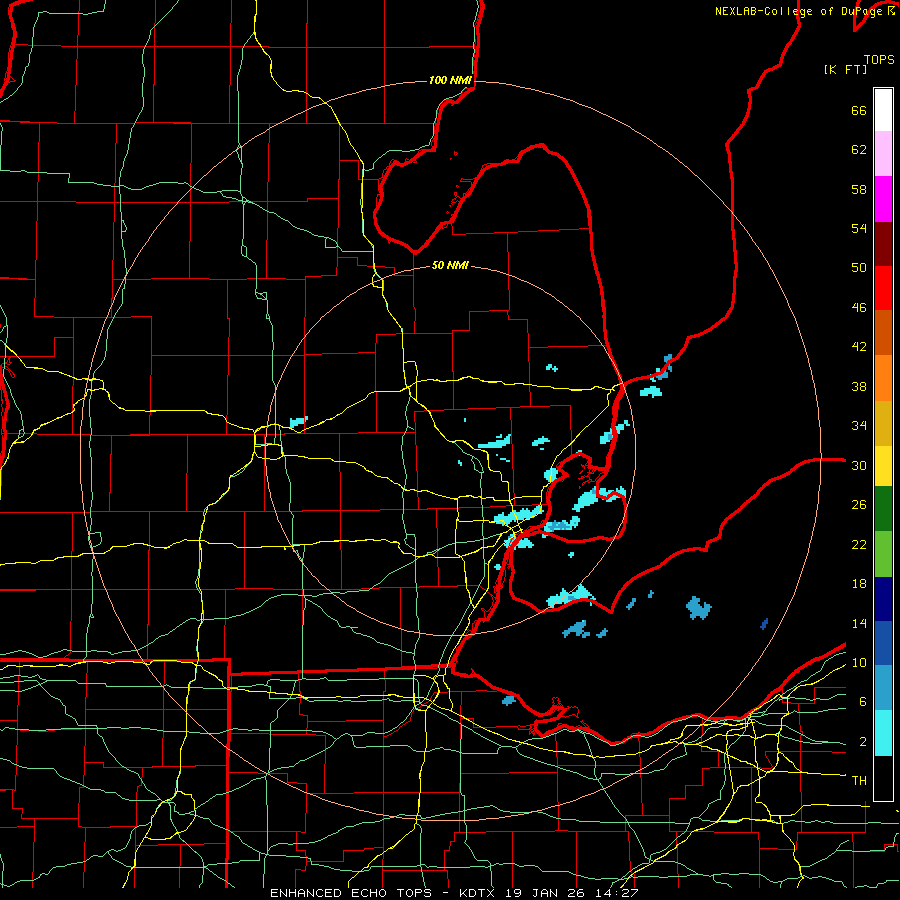The image size is (900, 900).
Task: Click the bright yellow legend swatch
Action: (883, 466)
